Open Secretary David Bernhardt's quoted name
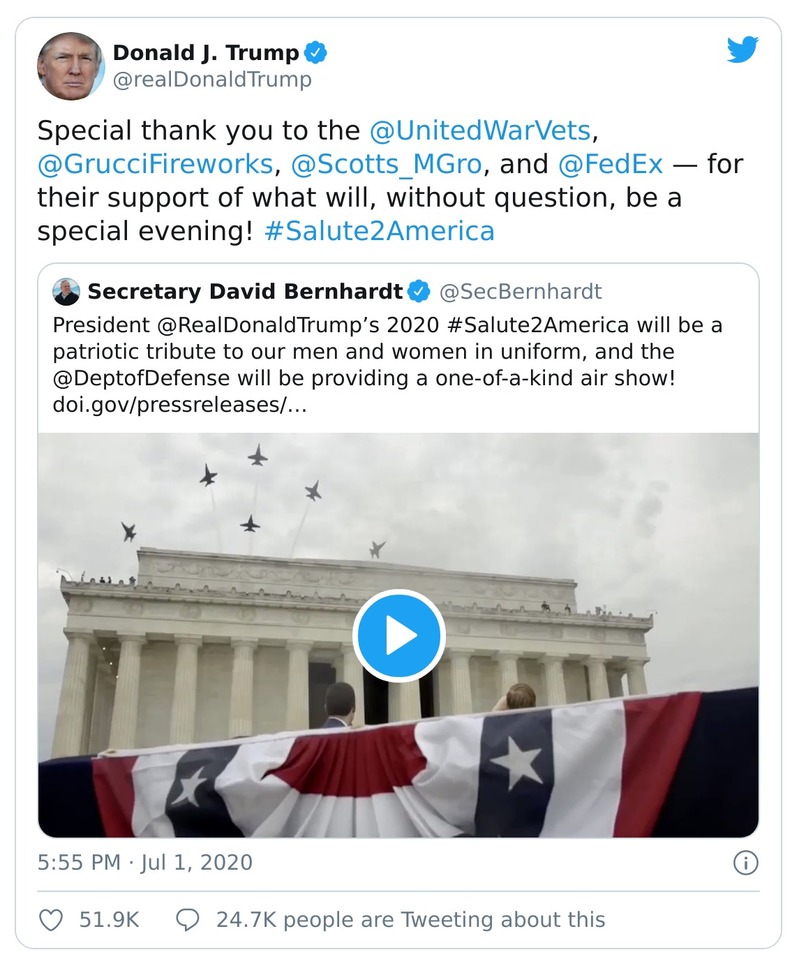 click(245, 291)
